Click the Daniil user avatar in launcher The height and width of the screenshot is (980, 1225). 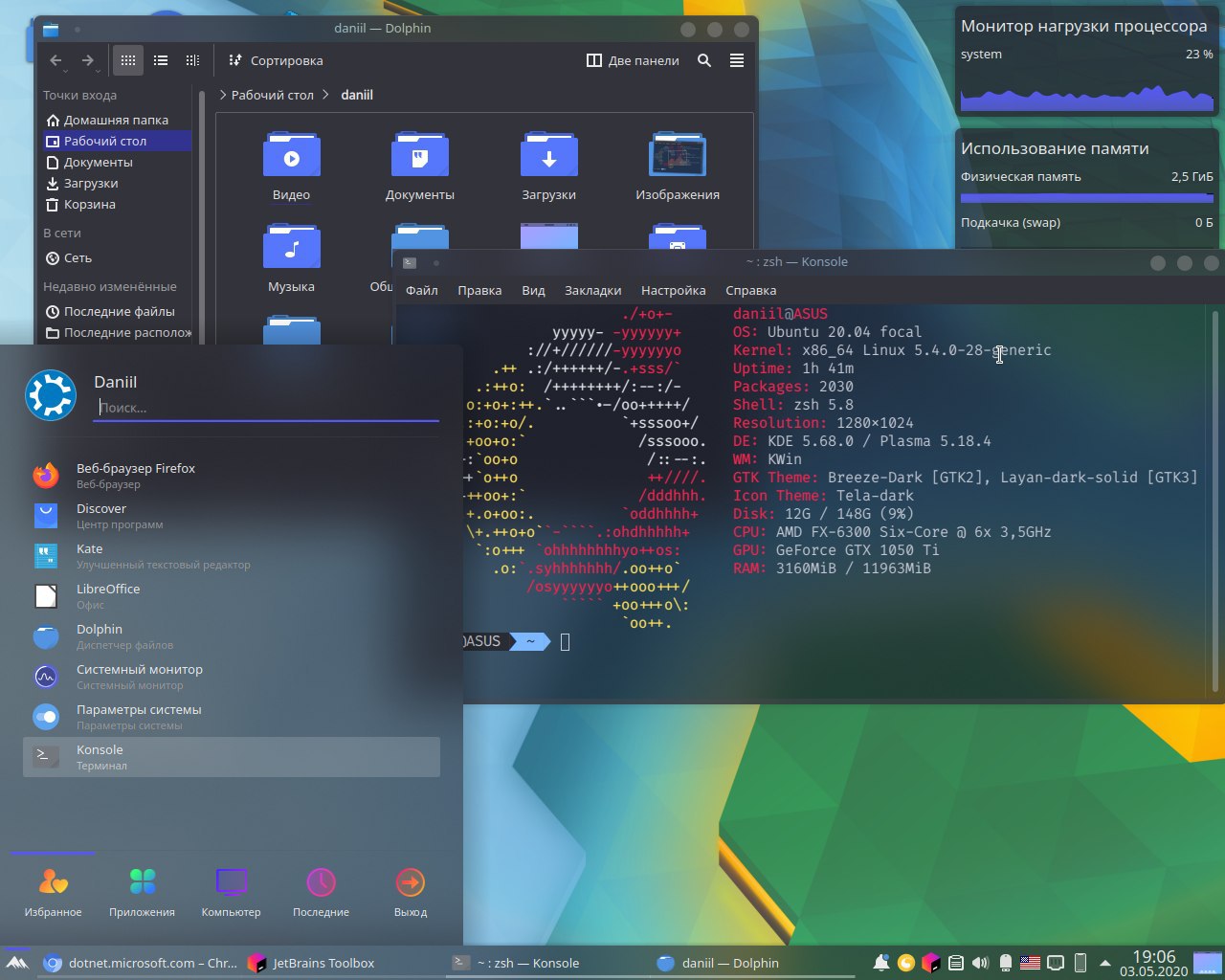[x=51, y=395]
